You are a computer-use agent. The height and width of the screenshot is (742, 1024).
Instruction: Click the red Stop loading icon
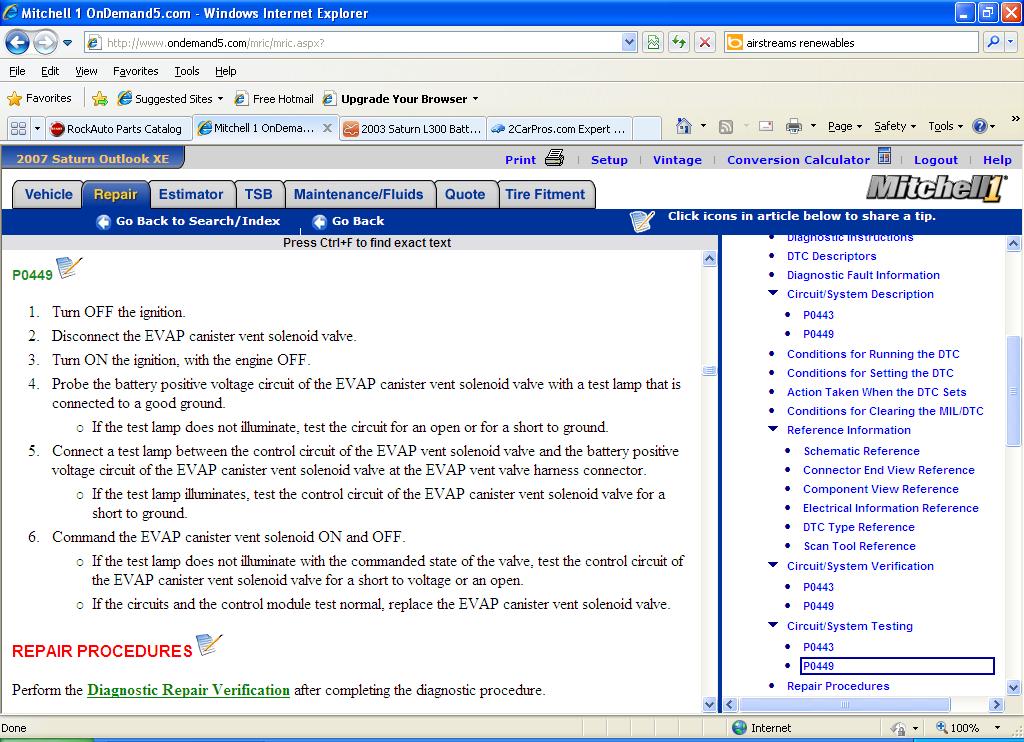[705, 43]
